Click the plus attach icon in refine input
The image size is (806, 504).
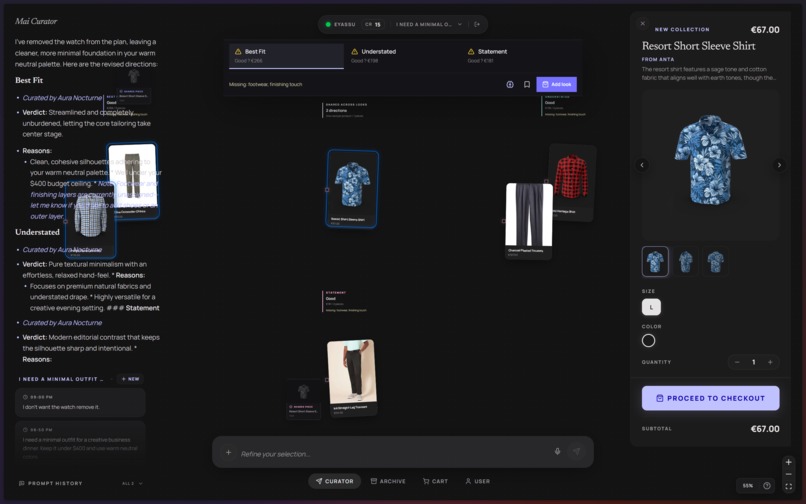(228, 453)
